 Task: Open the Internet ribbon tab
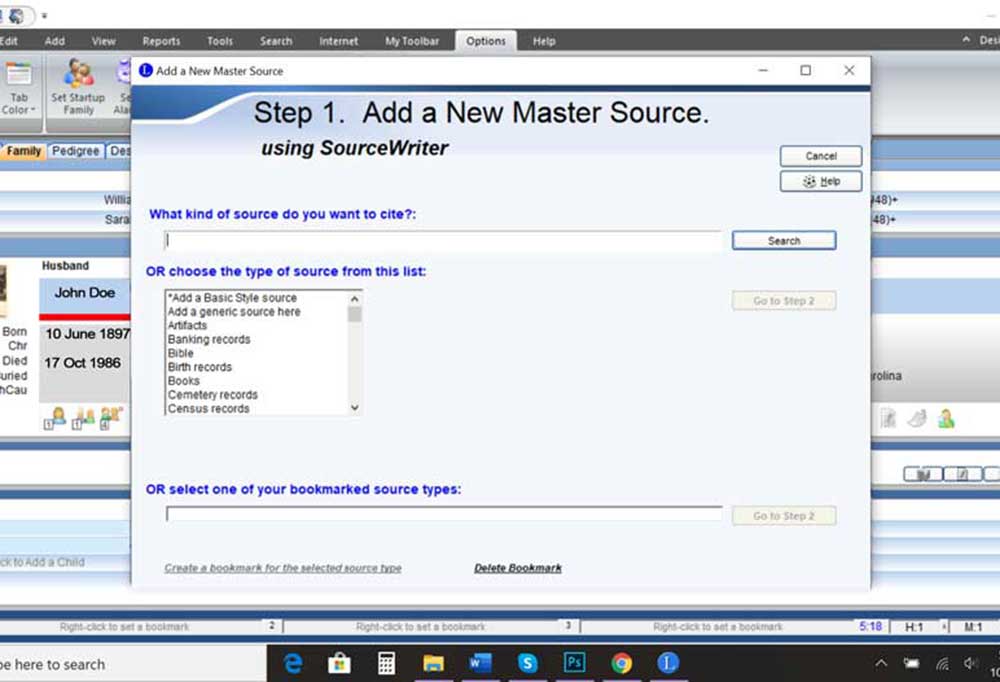[x=339, y=41]
